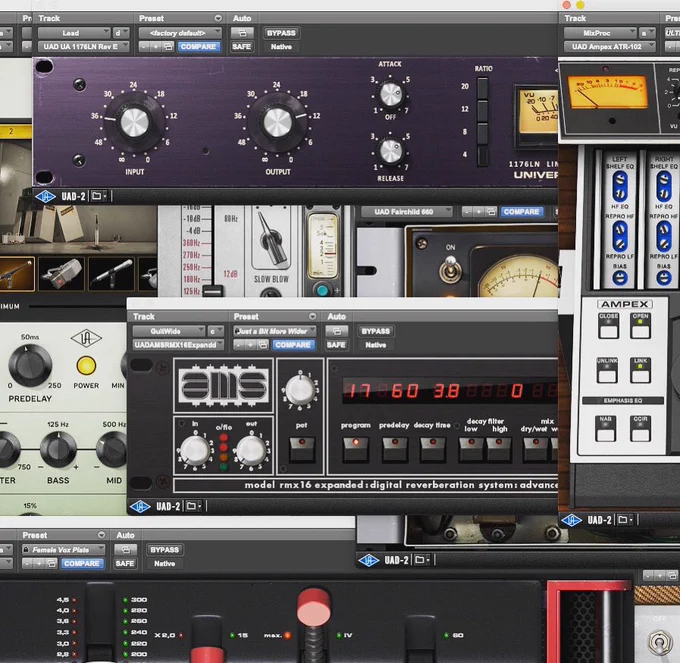Image resolution: width=680 pixels, height=663 pixels.
Task: Click the 1176LN OUTPUT knob
Action: coord(278,123)
